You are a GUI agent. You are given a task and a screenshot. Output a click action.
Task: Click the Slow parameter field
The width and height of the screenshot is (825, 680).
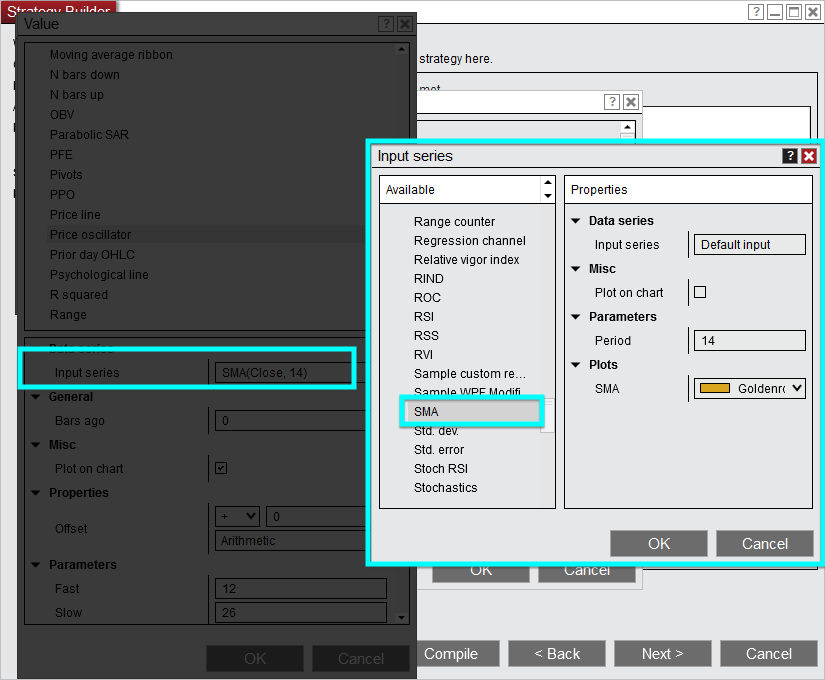(300, 613)
